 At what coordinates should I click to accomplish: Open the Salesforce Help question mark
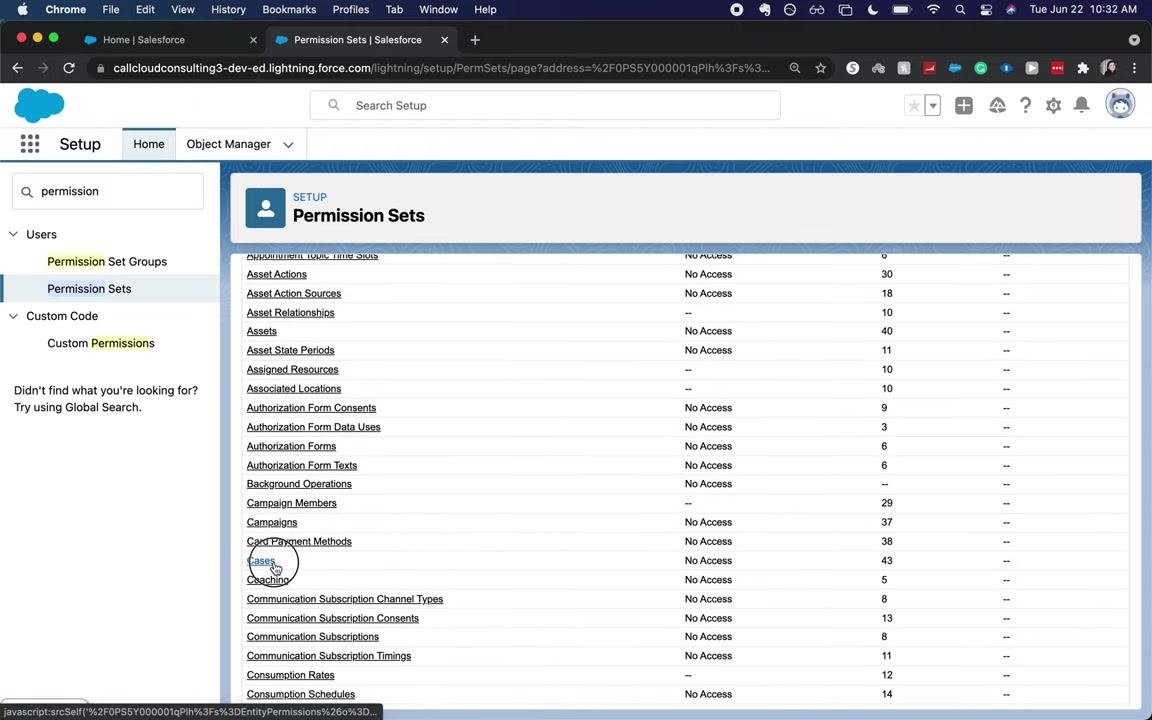point(1025,106)
